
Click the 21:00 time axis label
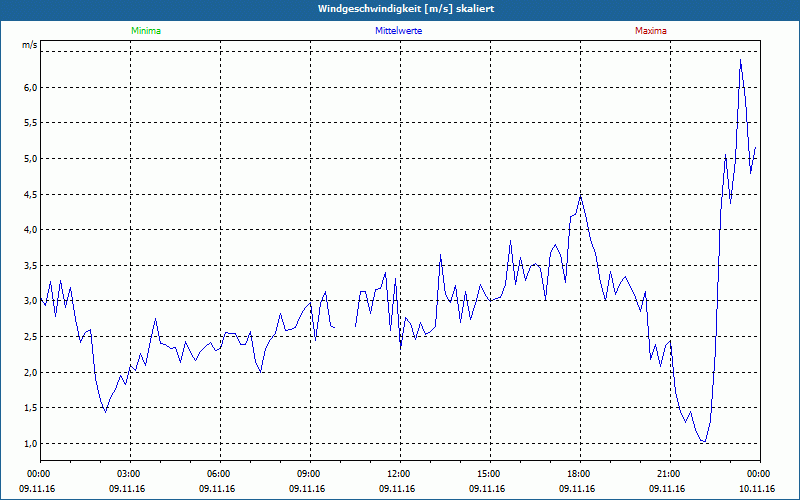tap(670, 474)
